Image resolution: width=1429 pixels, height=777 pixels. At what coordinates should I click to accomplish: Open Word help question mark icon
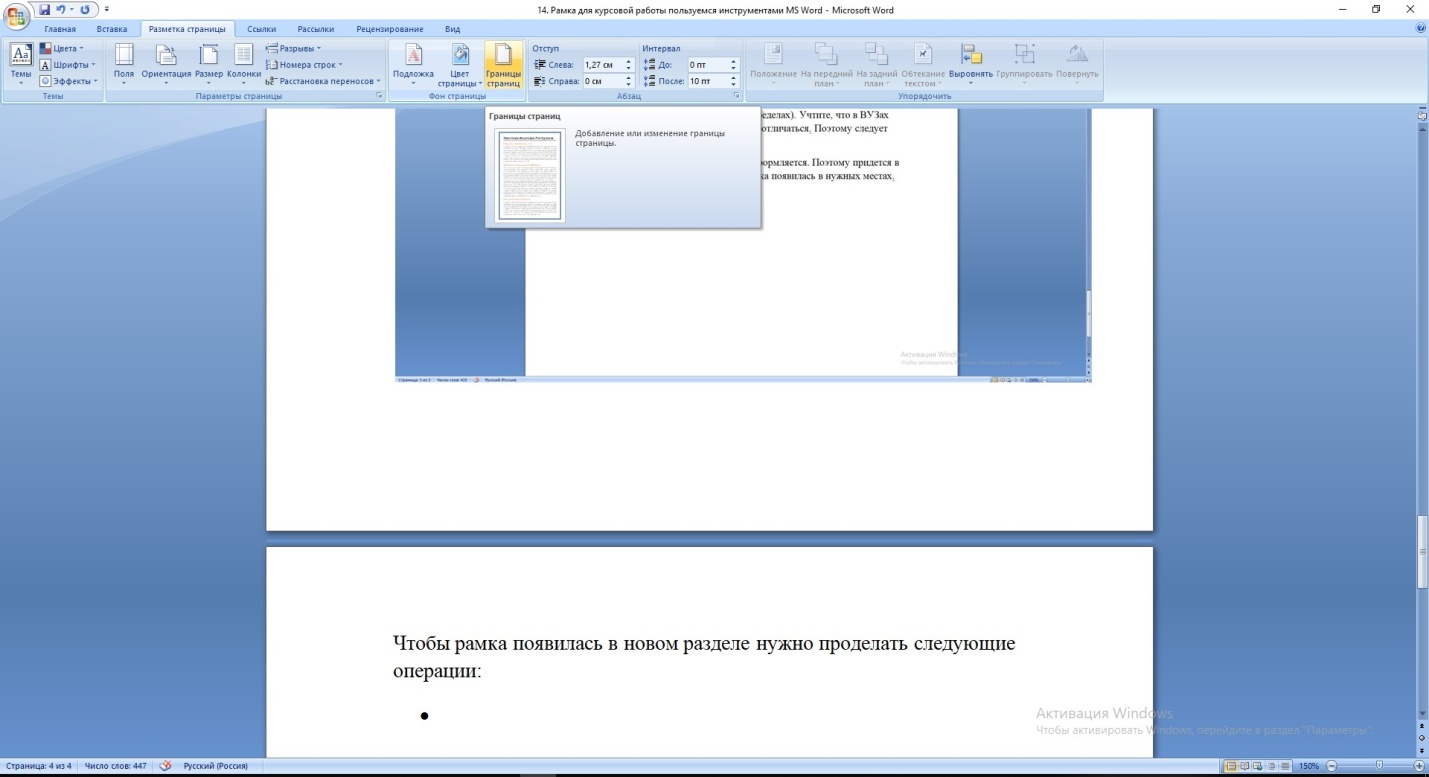pyautogui.click(x=1421, y=29)
